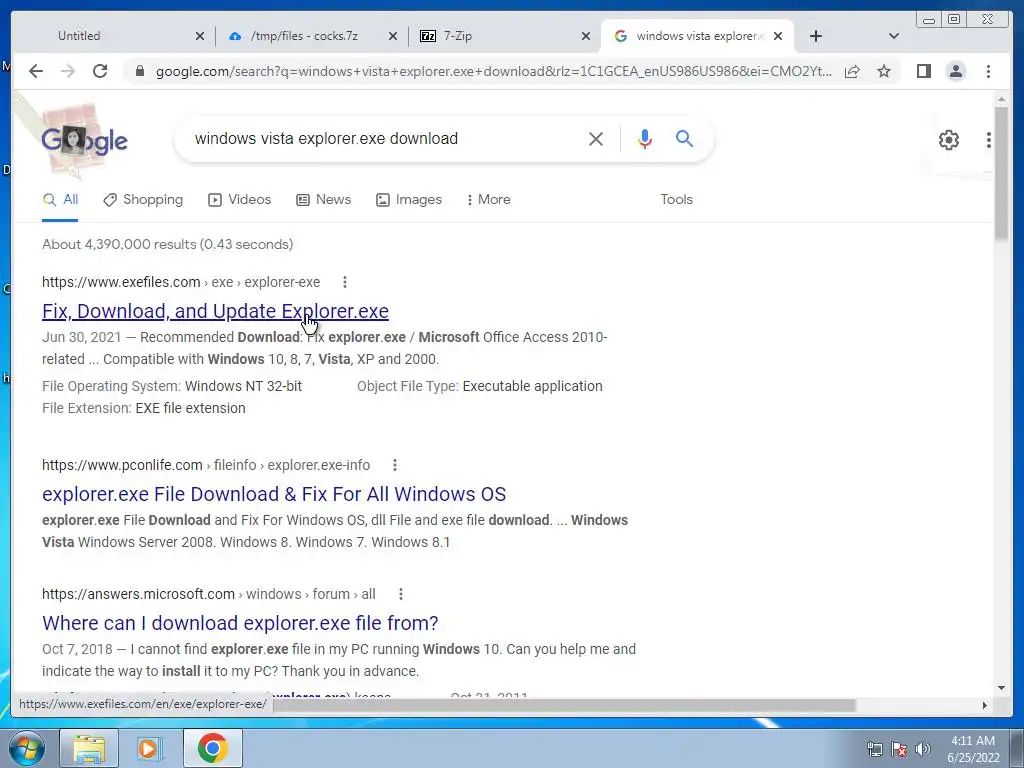The width and height of the screenshot is (1024, 768).
Task: Start voice search with microphone
Action: point(645,138)
